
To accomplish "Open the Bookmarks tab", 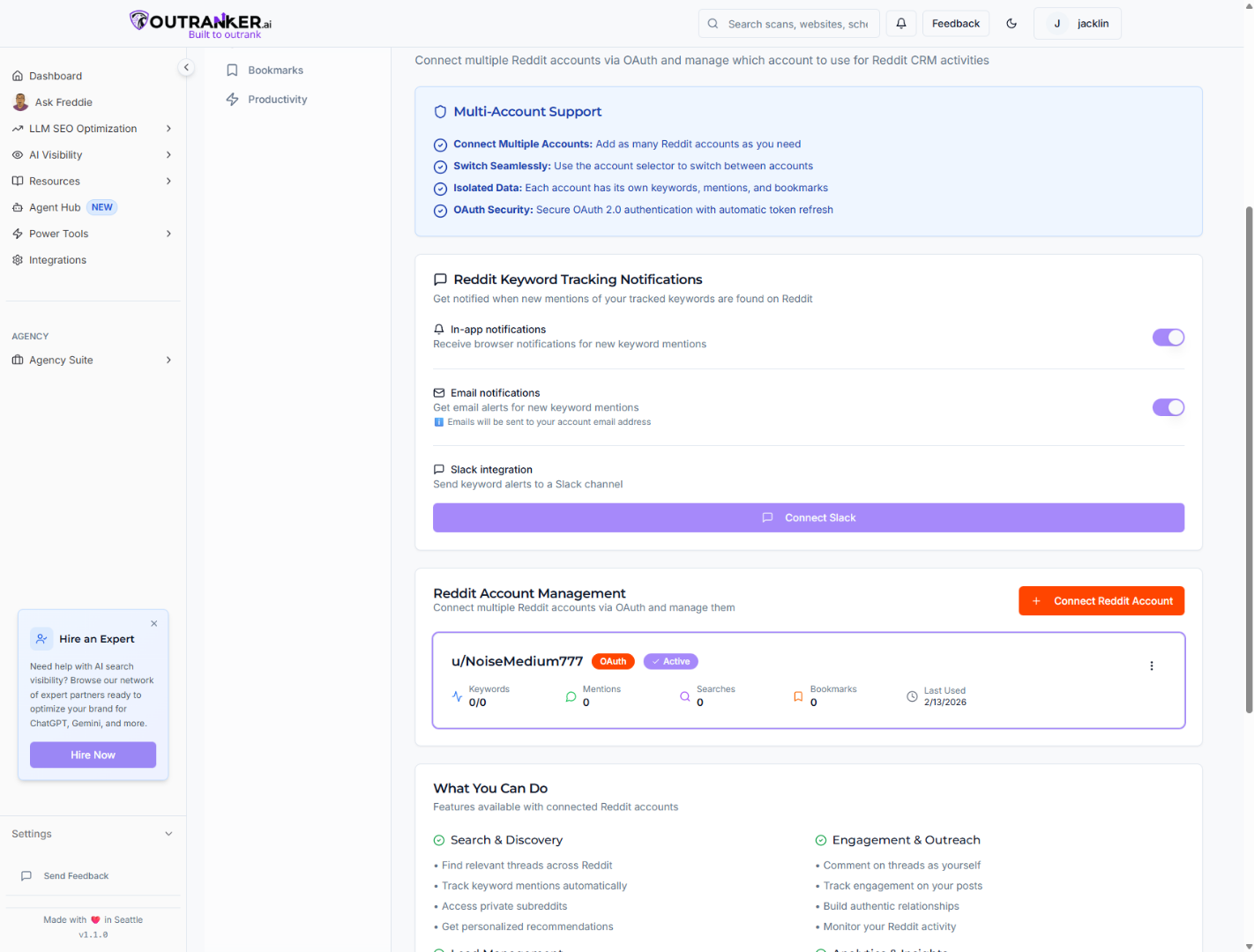I will pos(275,71).
